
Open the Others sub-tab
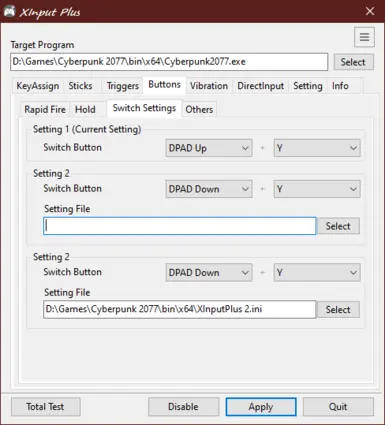coord(199,109)
